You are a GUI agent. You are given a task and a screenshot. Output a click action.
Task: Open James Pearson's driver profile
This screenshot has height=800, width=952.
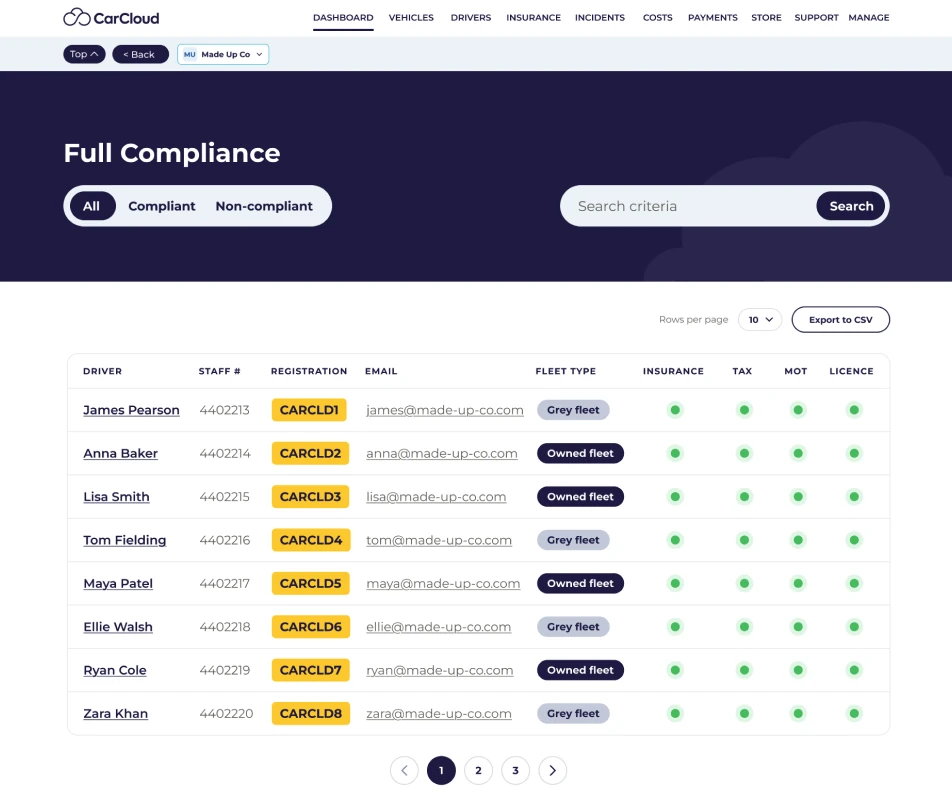(131, 410)
